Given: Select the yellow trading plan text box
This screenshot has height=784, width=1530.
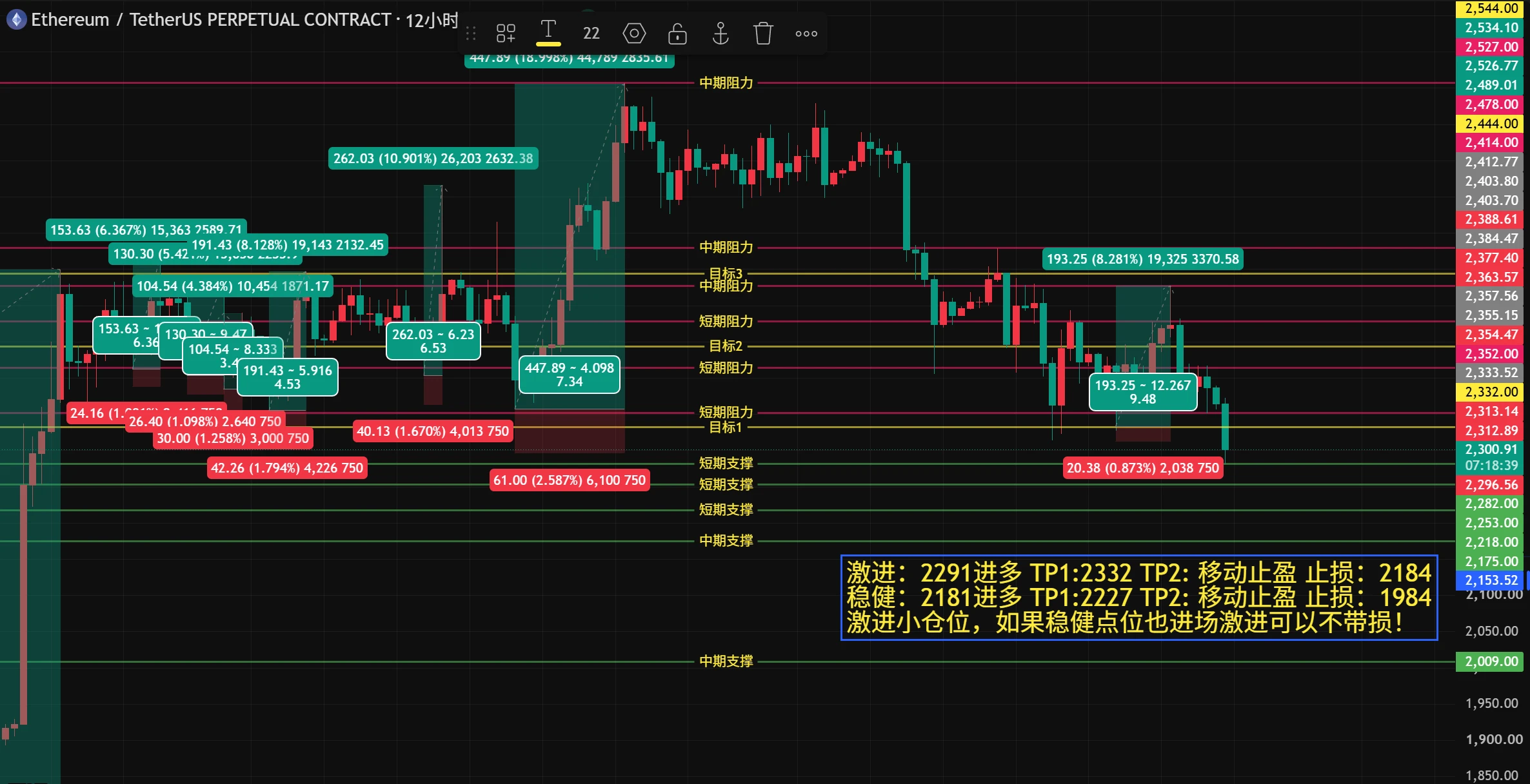Looking at the screenshot, I should click(x=1139, y=597).
